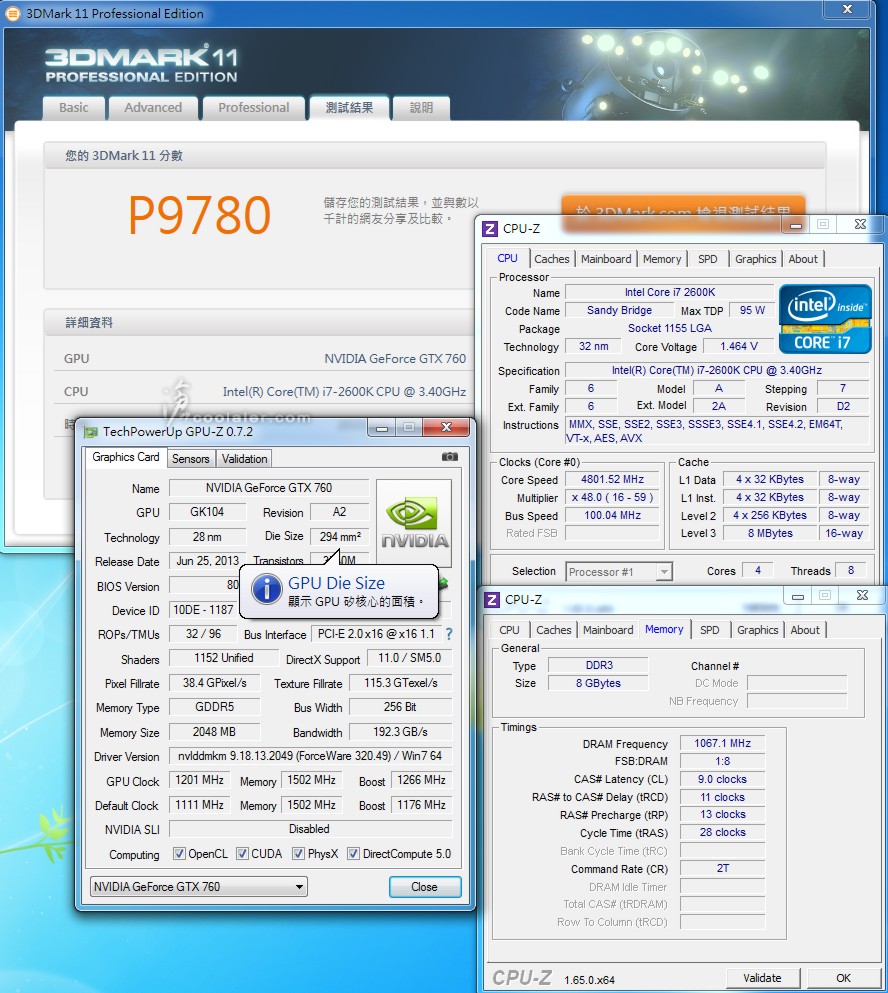Screen dimensions: 888x993
Task: Click the Multiplier value x 48.0 ( 16 - 59 )
Action: tap(612, 497)
